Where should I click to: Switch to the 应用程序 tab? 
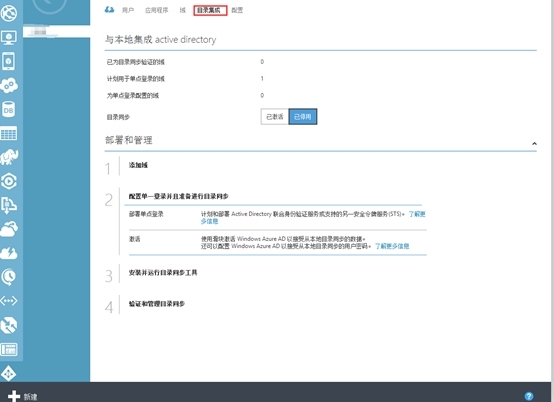click(157, 10)
